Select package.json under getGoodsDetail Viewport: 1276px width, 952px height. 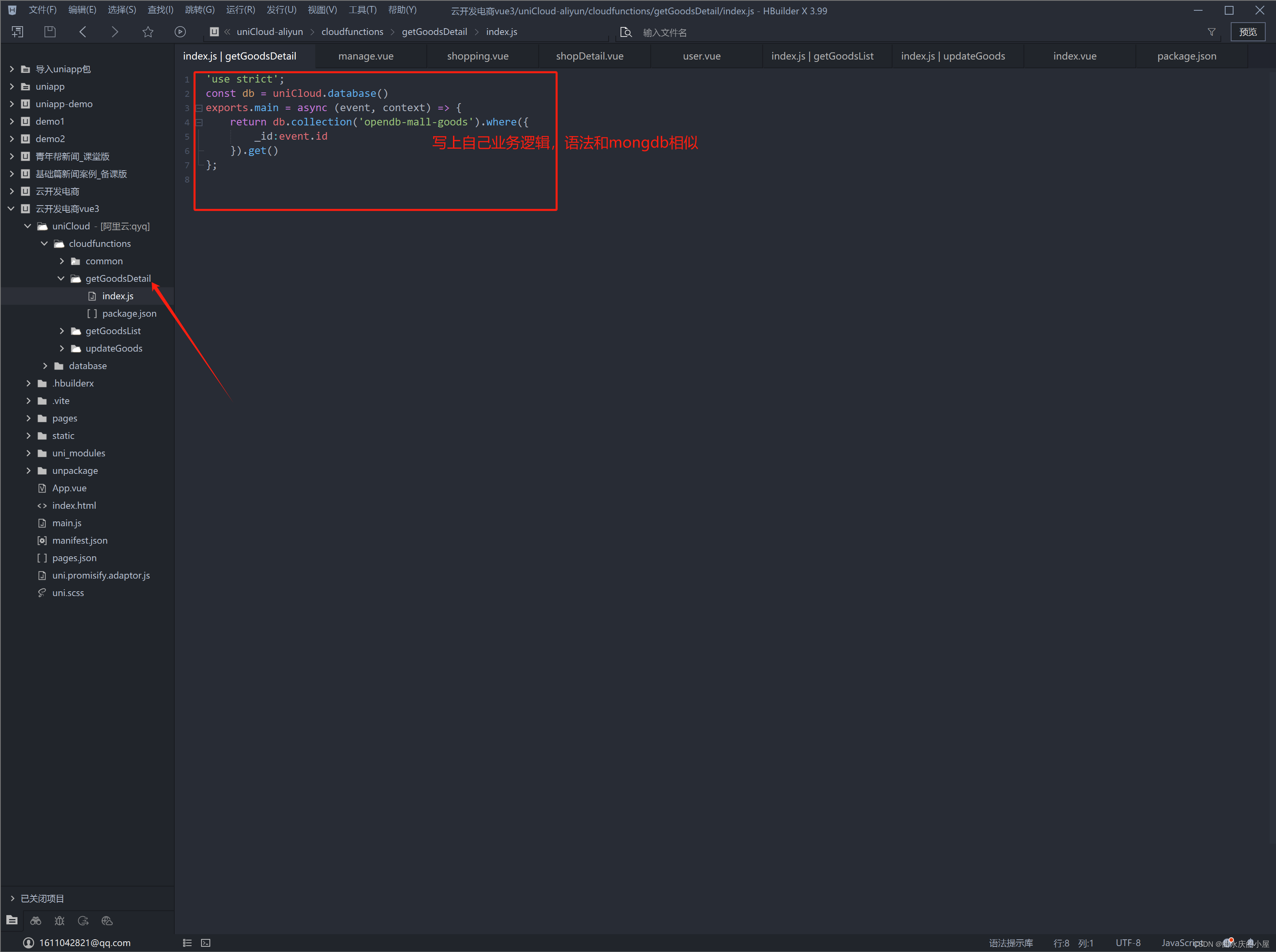tap(129, 313)
